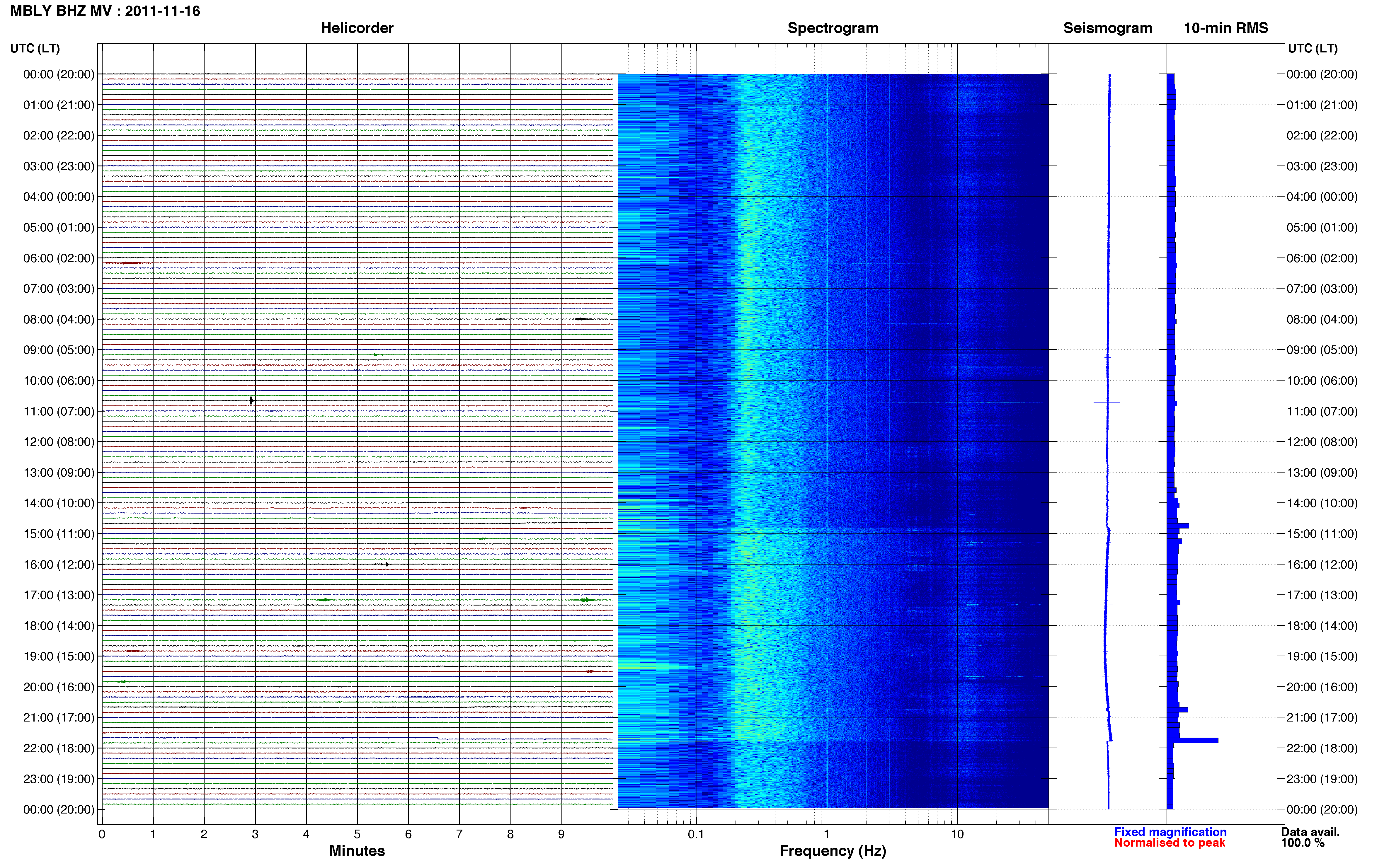Viewport: 1389px width, 868px height.
Task: Click "11:00 (07:00)" on the RMS panel time axis
Action: click(x=1322, y=411)
